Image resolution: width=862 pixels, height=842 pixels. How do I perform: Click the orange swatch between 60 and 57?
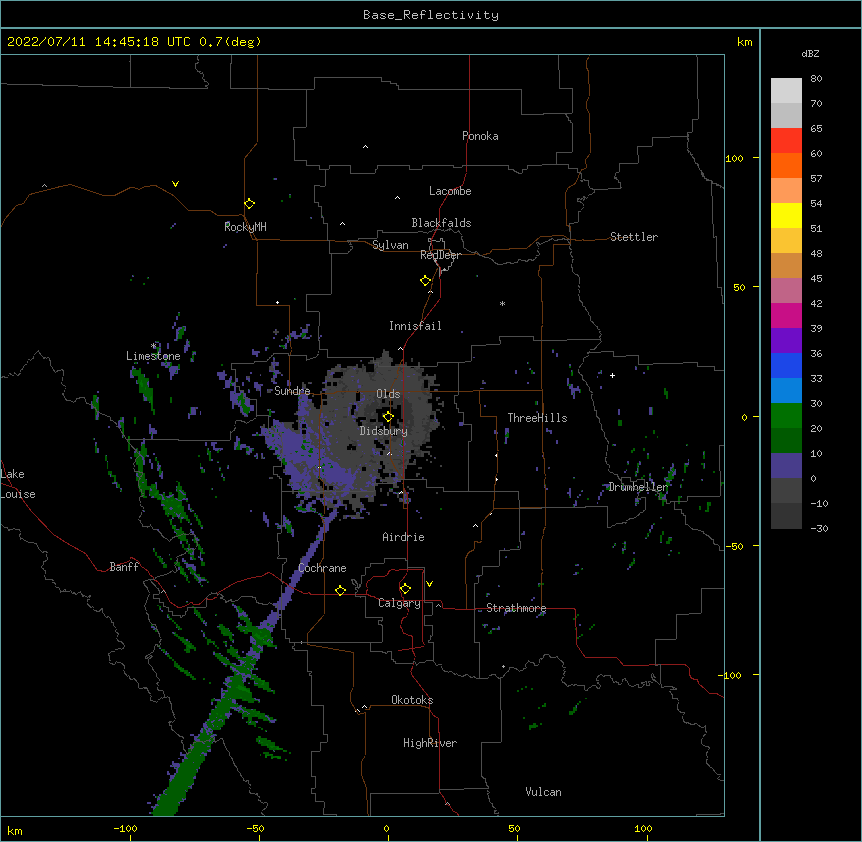click(x=786, y=165)
